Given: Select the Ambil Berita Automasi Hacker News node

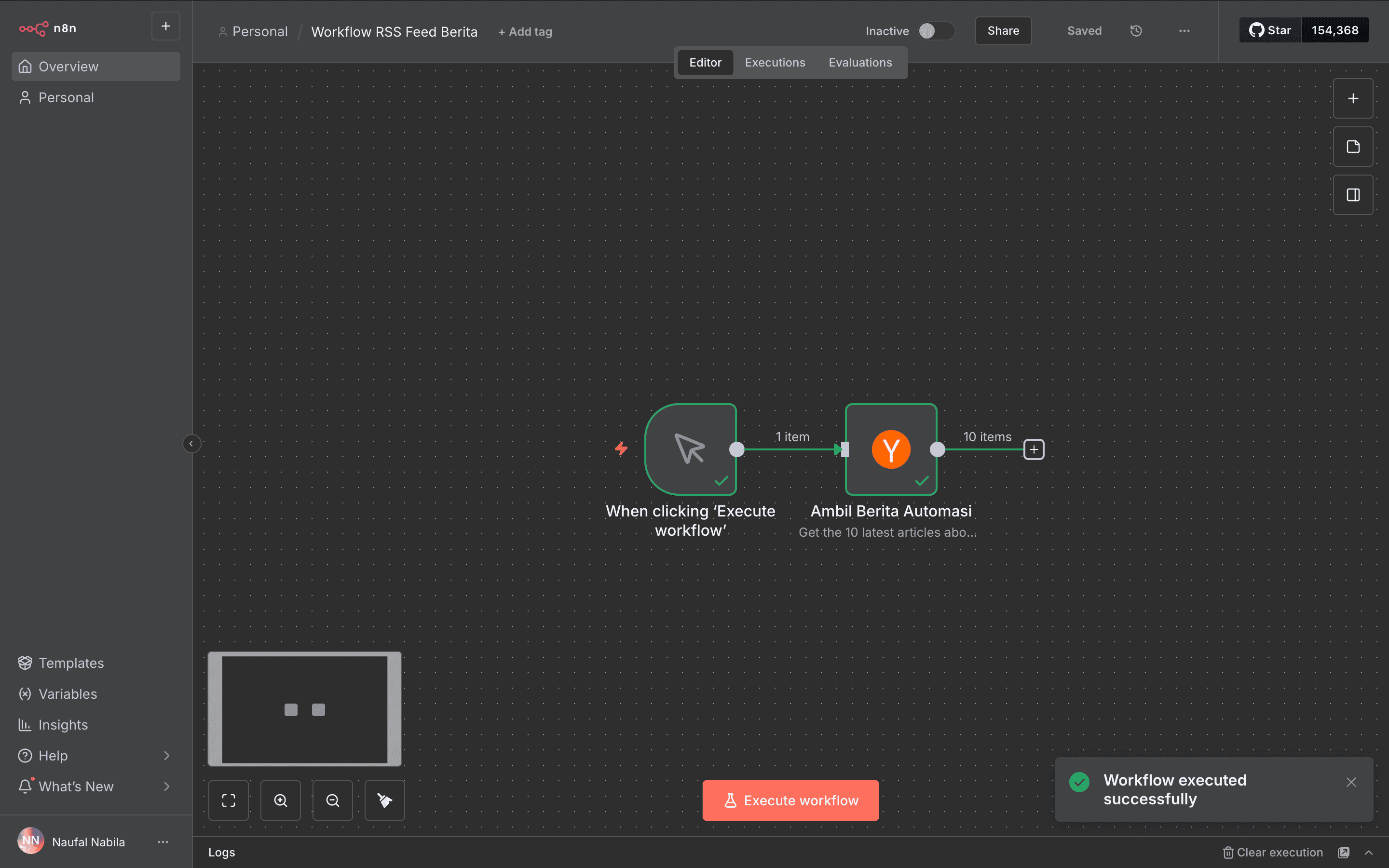Looking at the screenshot, I should click(x=891, y=449).
